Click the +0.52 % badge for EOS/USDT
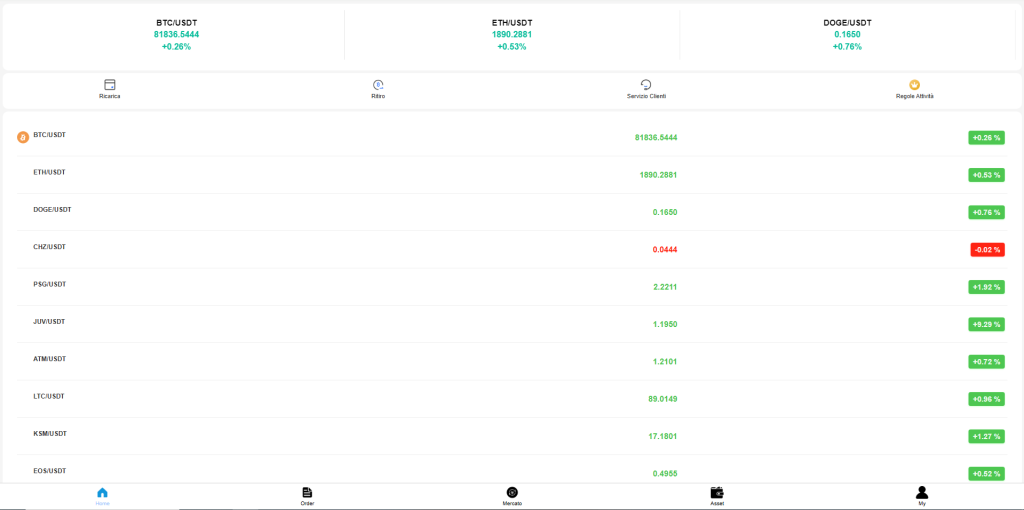The width and height of the screenshot is (1024, 510). click(986, 473)
